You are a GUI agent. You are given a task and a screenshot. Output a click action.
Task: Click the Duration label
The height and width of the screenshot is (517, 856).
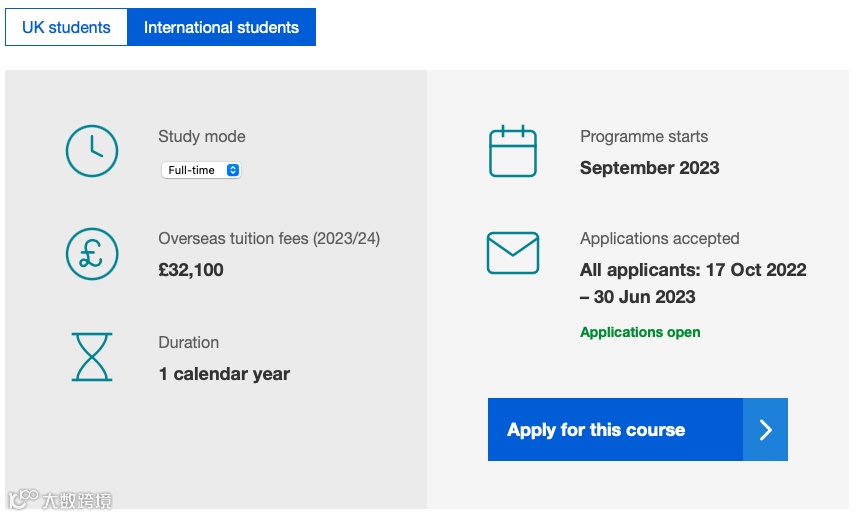pyautogui.click(x=188, y=342)
